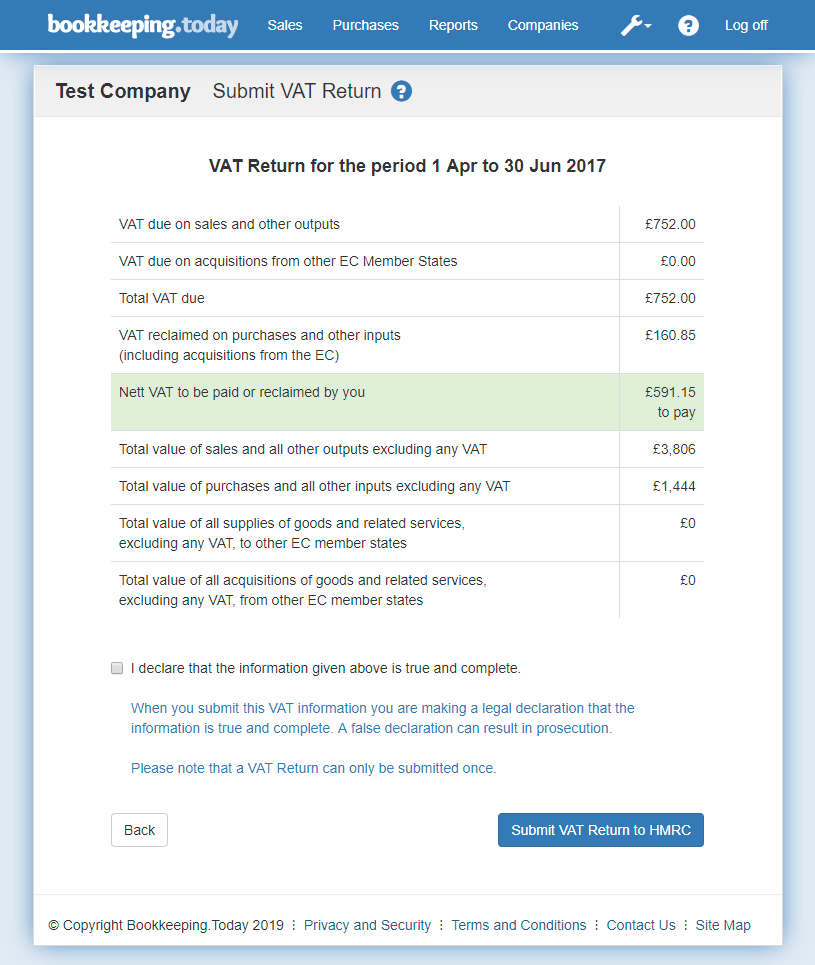Open the wrench settings icon
The height and width of the screenshot is (965, 815).
(x=631, y=25)
